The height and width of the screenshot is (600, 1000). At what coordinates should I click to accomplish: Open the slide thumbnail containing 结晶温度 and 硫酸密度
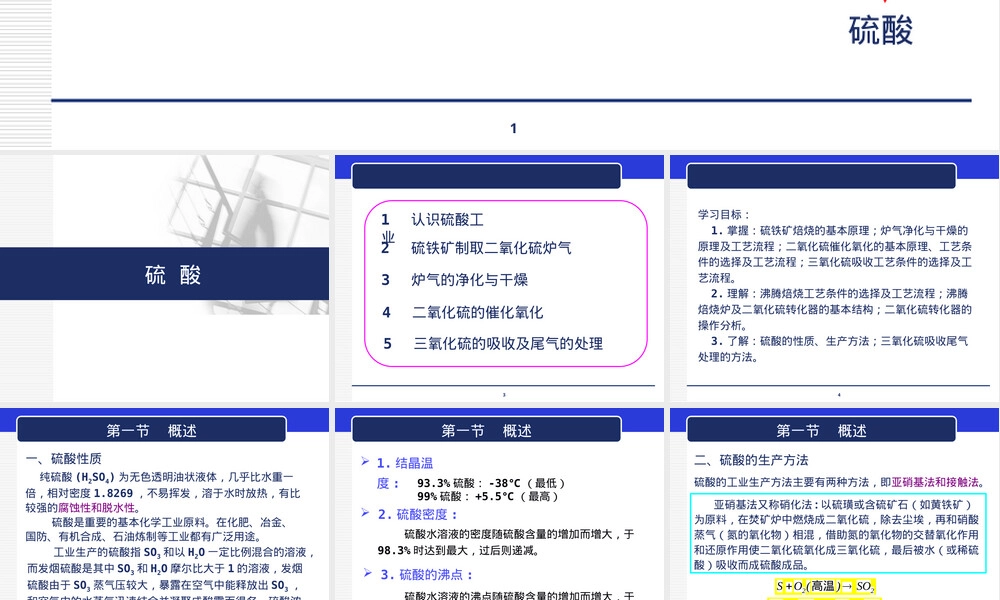pos(499,504)
